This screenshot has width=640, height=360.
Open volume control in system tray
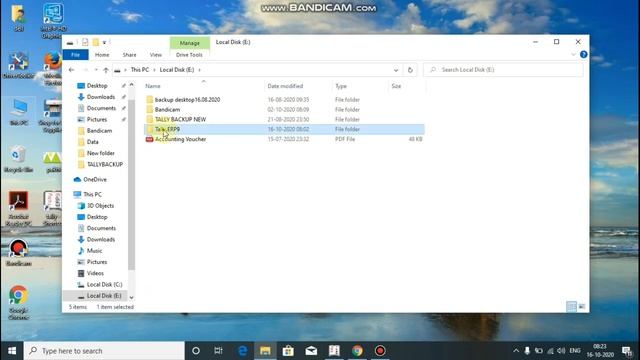pos(562,351)
